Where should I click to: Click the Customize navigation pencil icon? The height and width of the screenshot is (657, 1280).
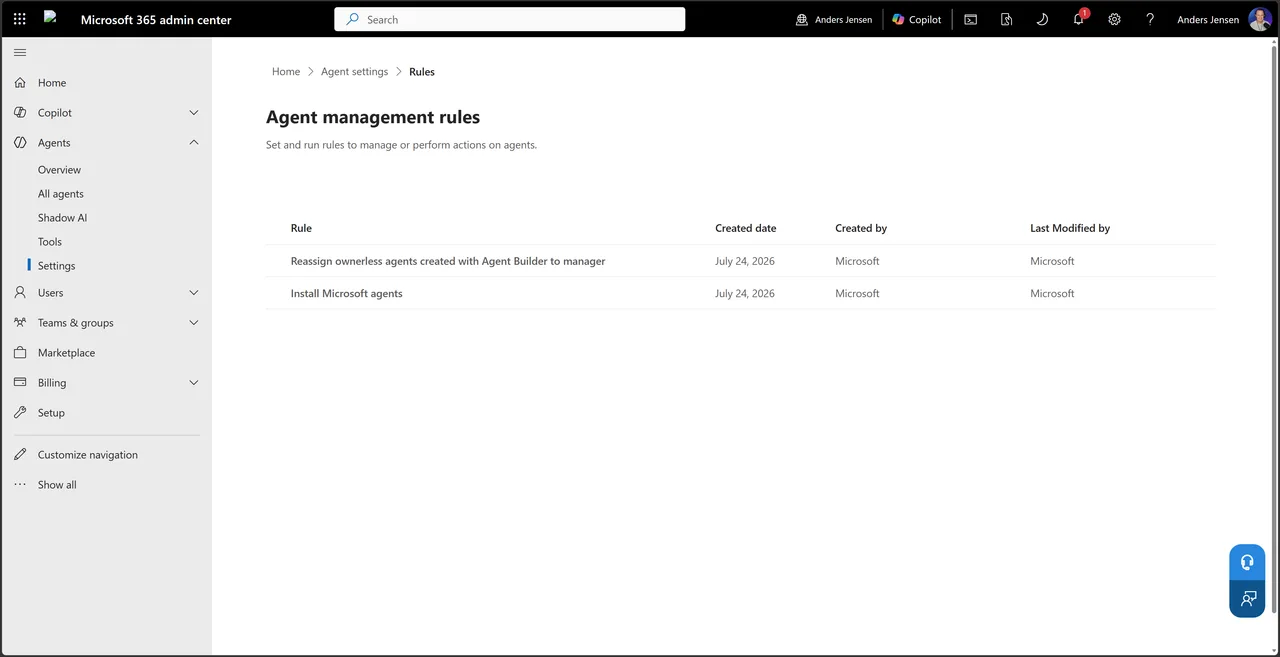point(20,455)
